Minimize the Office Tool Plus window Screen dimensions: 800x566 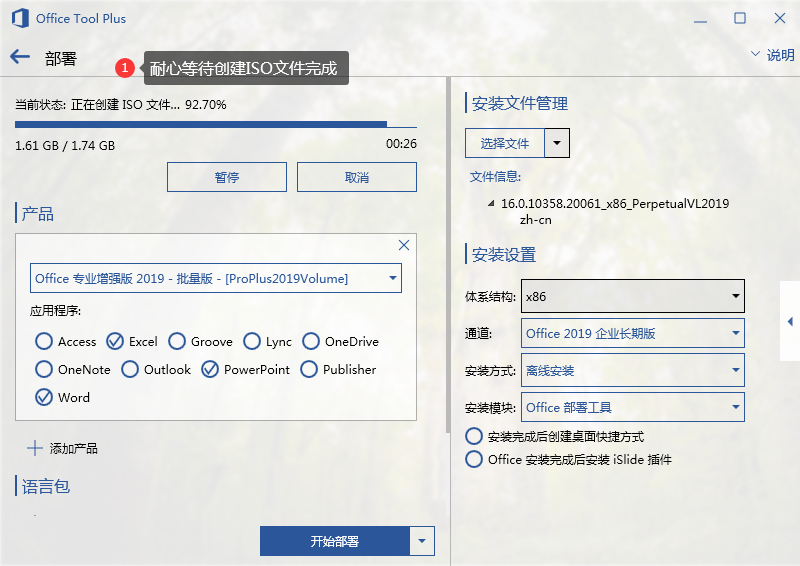700,19
